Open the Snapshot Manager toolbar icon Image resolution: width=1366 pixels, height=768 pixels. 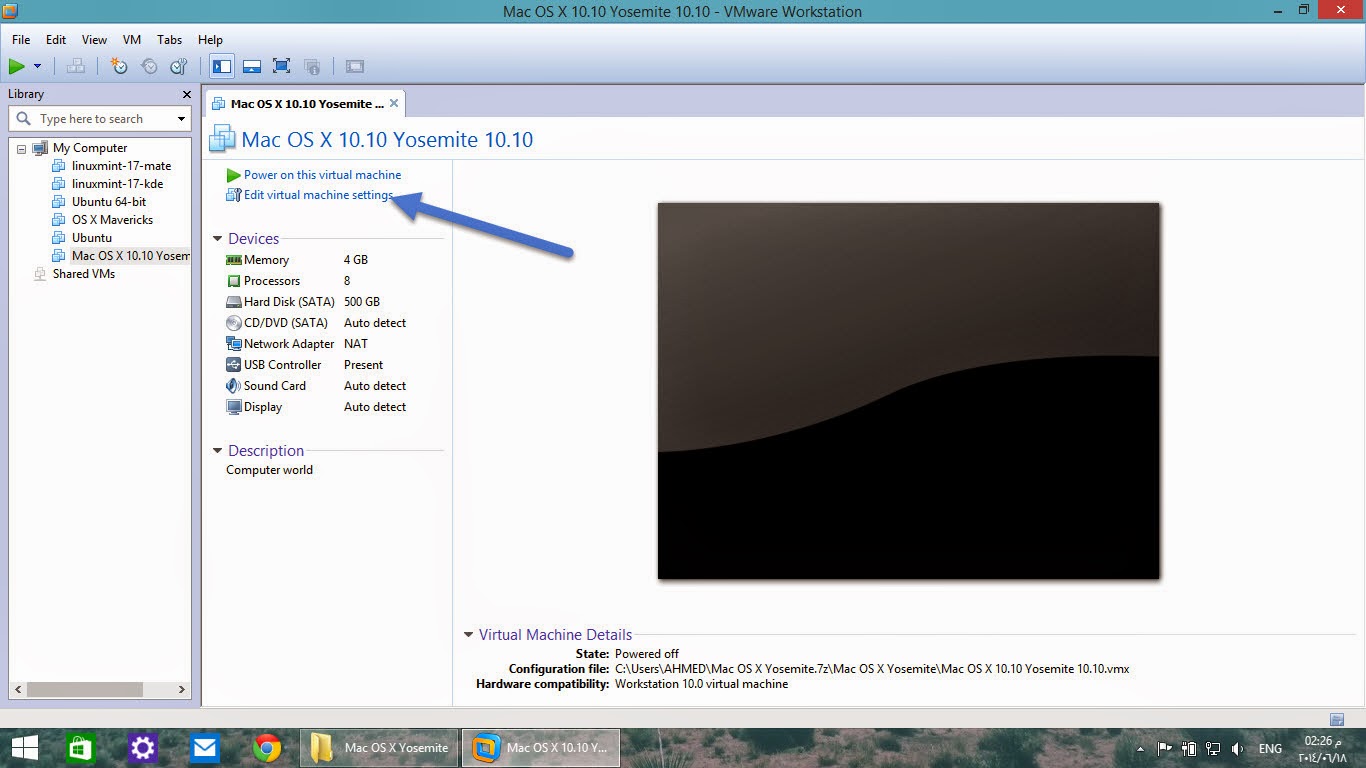click(x=179, y=66)
